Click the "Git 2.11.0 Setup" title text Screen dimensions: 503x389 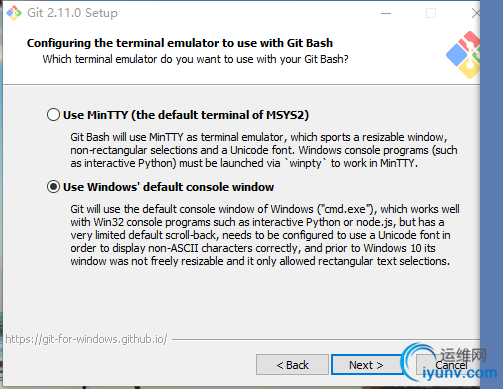(x=72, y=13)
